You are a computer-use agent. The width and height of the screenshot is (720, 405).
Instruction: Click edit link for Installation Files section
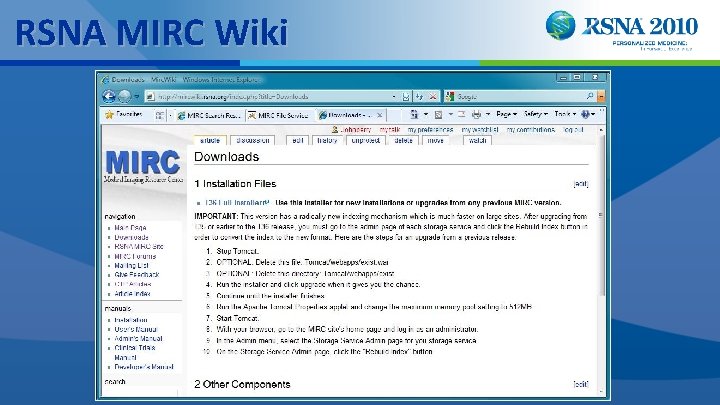click(581, 184)
